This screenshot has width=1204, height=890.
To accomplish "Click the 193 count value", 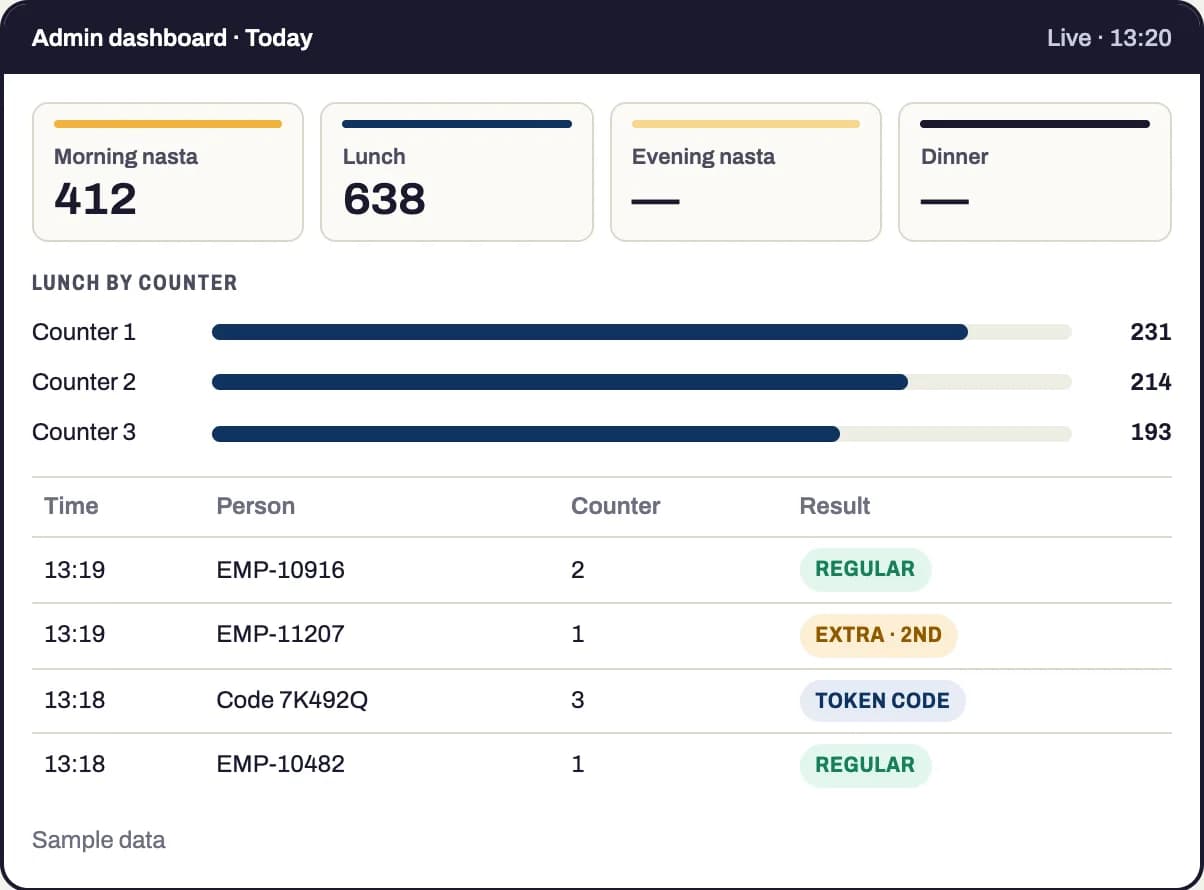I will (x=1151, y=432).
